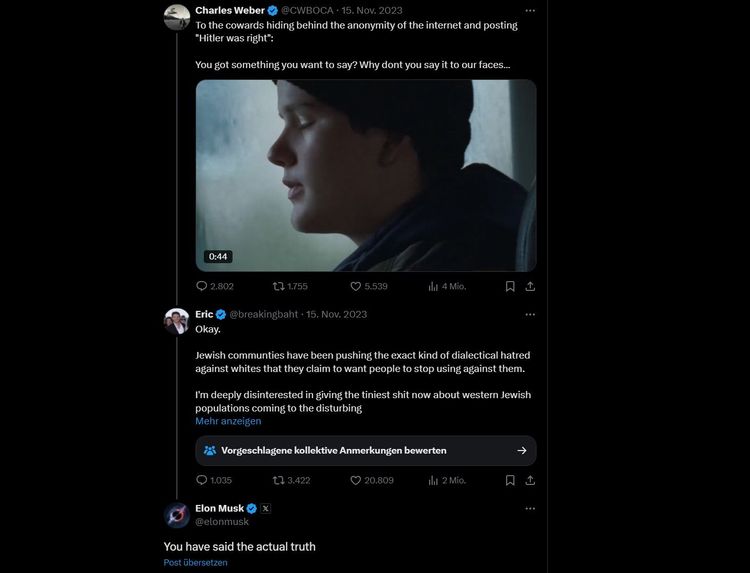
Task: View analytics of Charles Weber's post
Action: pos(433,286)
